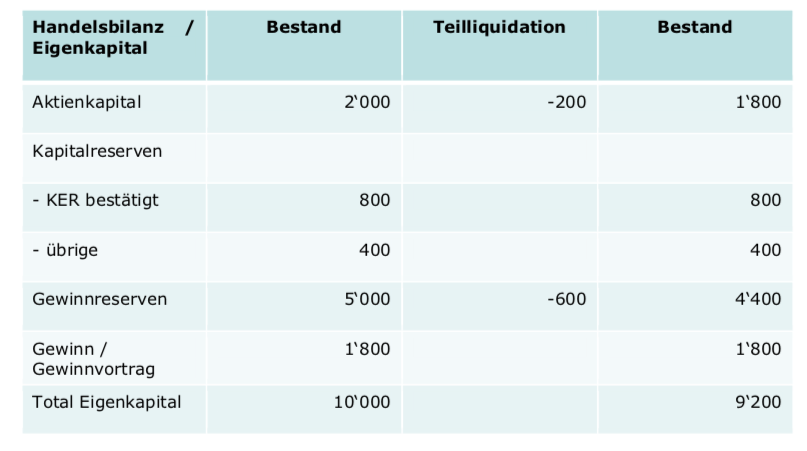
Task: Select the 10'000 total value
Action: [x=362, y=402]
